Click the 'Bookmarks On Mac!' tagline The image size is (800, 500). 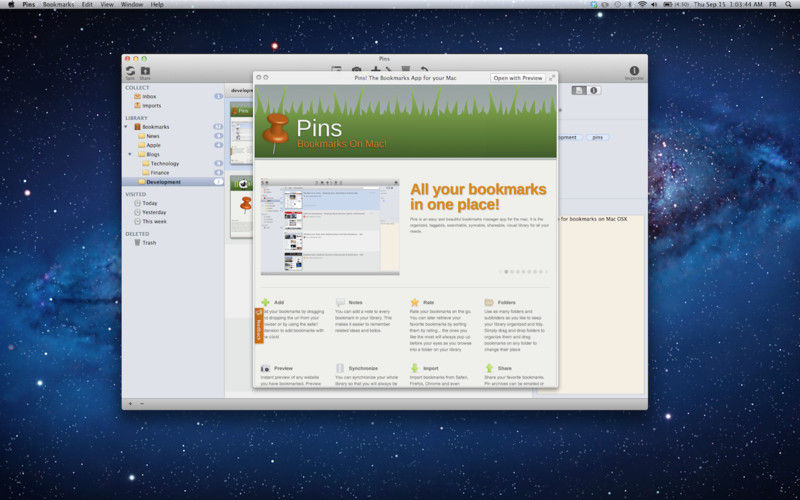point(342,144)
